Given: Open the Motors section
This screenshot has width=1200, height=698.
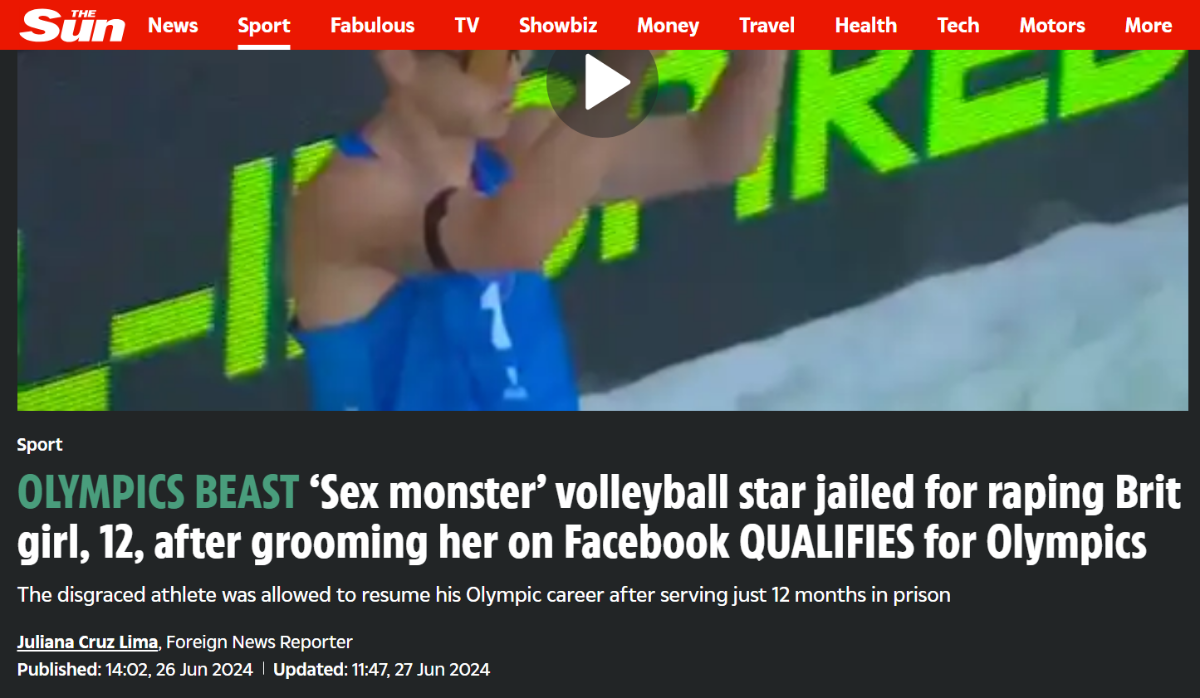Looking at the screenshot, I should coord(1052,25).
